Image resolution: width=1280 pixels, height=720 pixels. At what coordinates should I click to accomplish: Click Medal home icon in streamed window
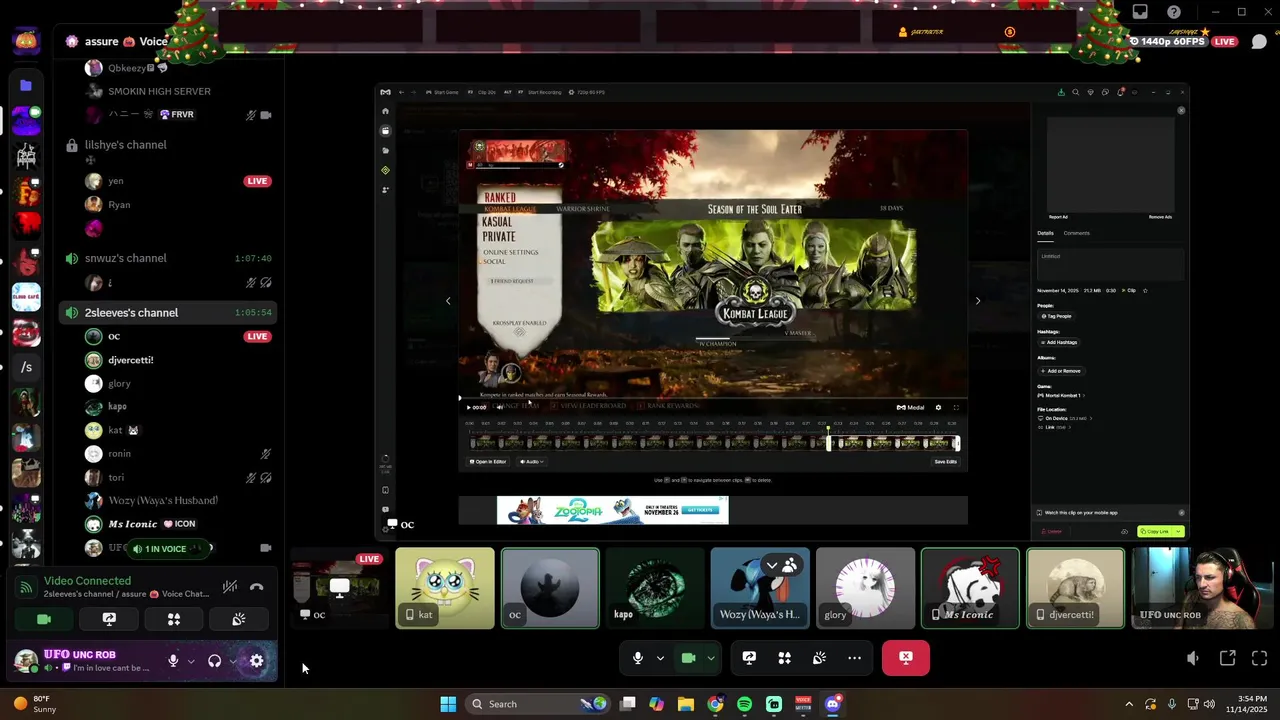point(386,111)
